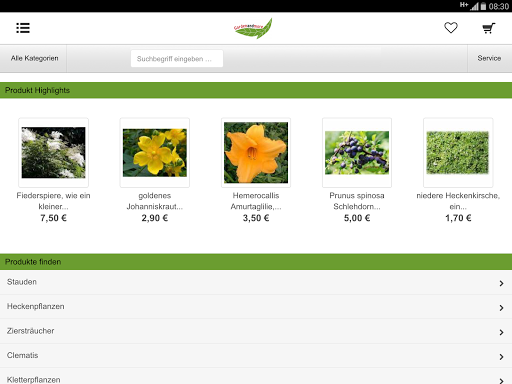This screenshot has height=384, width=512.
Task: Tap the Garten and more leaf logo
Action: [253, 28]
